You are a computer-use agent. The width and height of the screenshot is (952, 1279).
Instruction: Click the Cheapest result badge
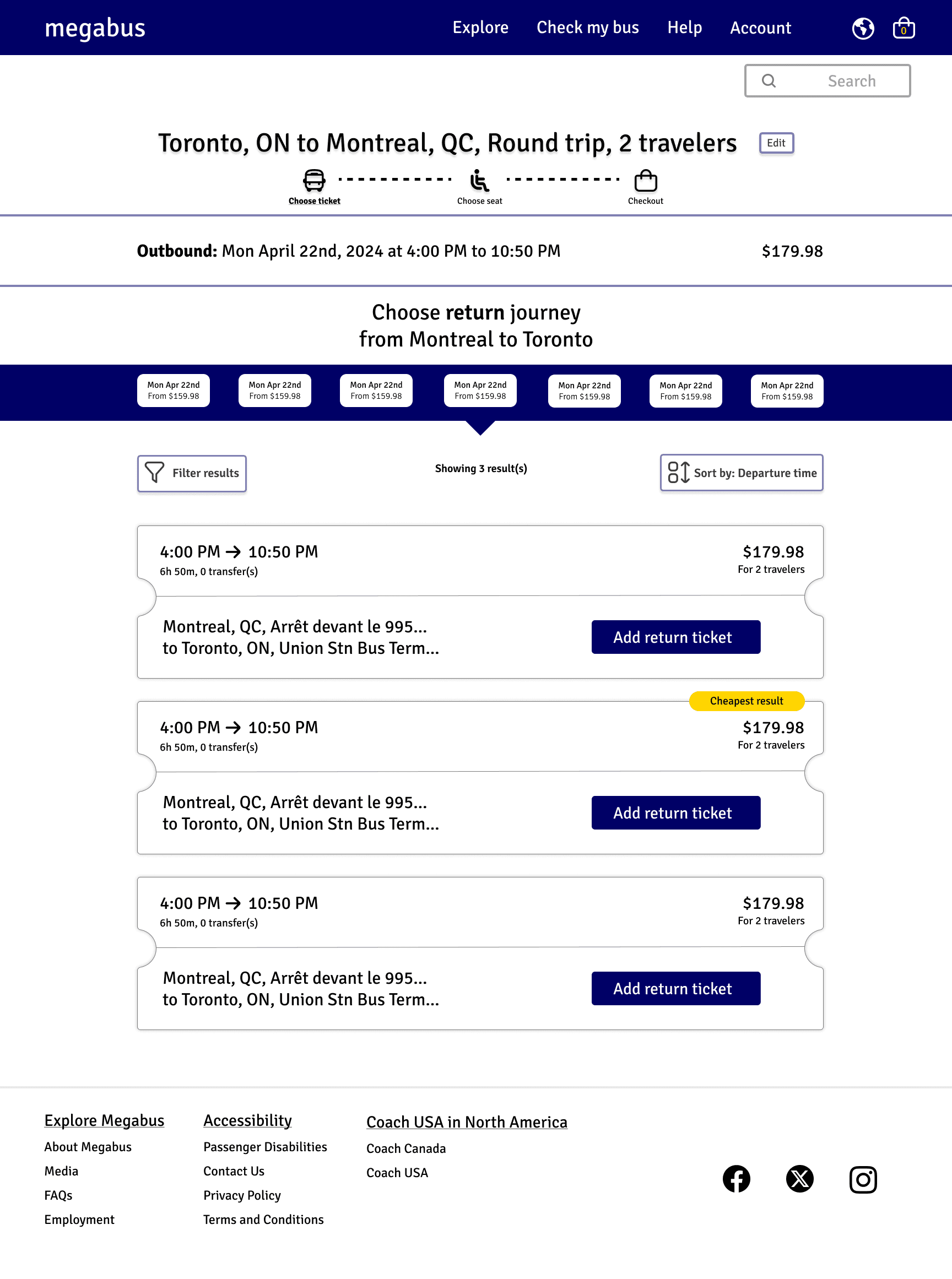click(x=747, y=701)
